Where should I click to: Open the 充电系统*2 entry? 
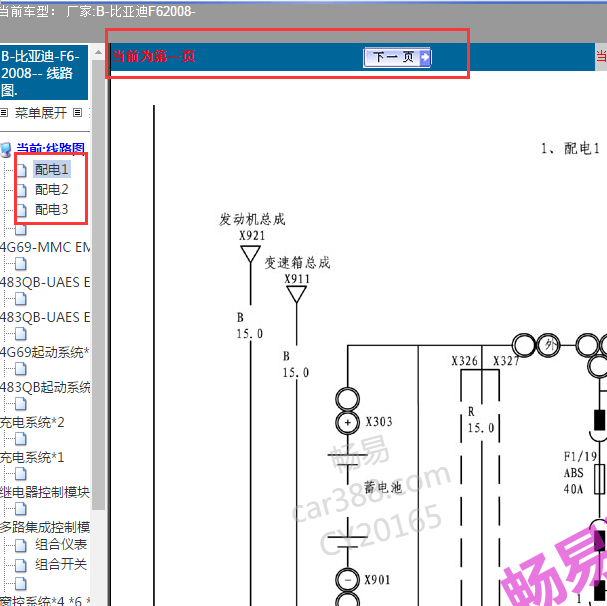click(32, 422)
